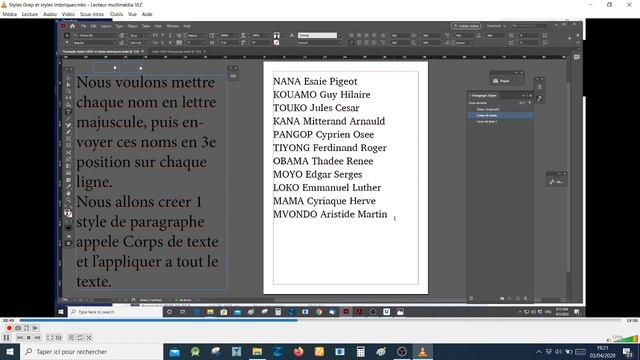Launch Firefox from the taskbar
The image size is (640, 360).
click(298, 351)
